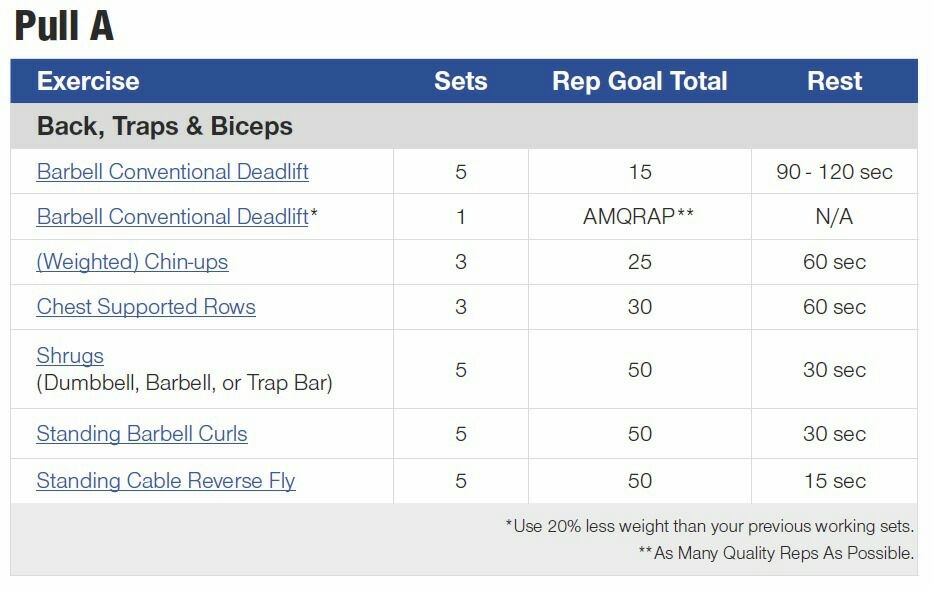
Task: Select the Back, Traps & Biceps section row
Action: [x=464, y=126]
